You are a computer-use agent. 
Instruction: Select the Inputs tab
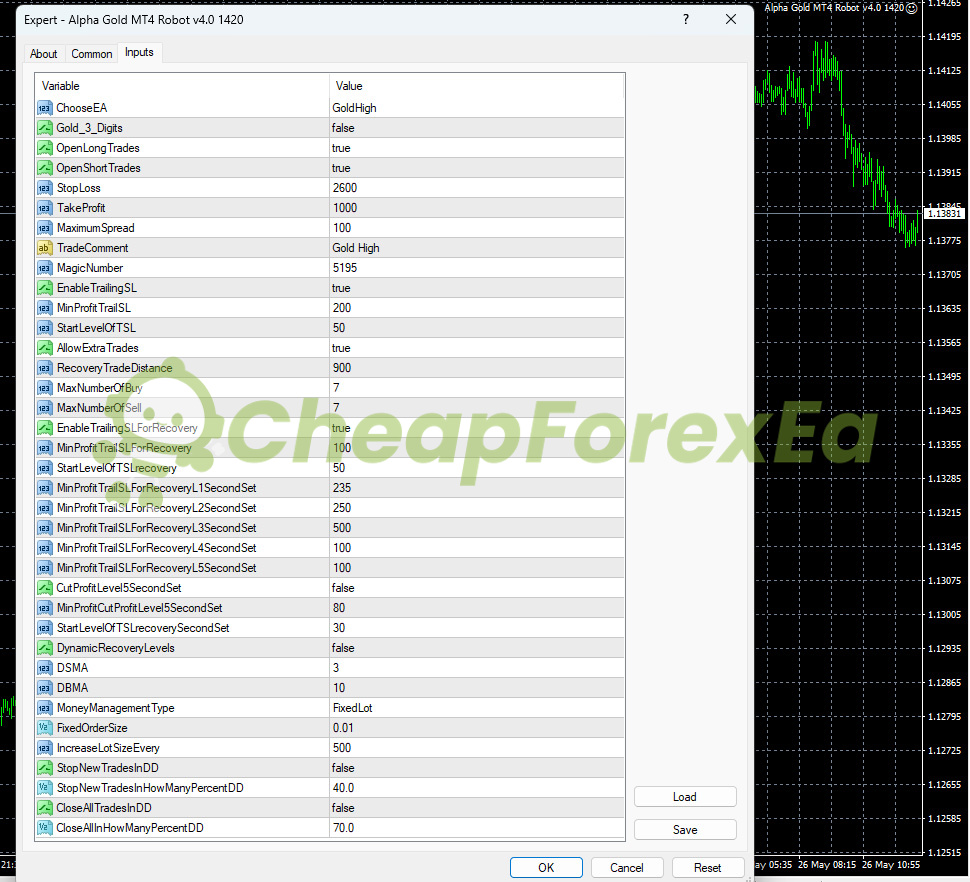tap(139, 53)
